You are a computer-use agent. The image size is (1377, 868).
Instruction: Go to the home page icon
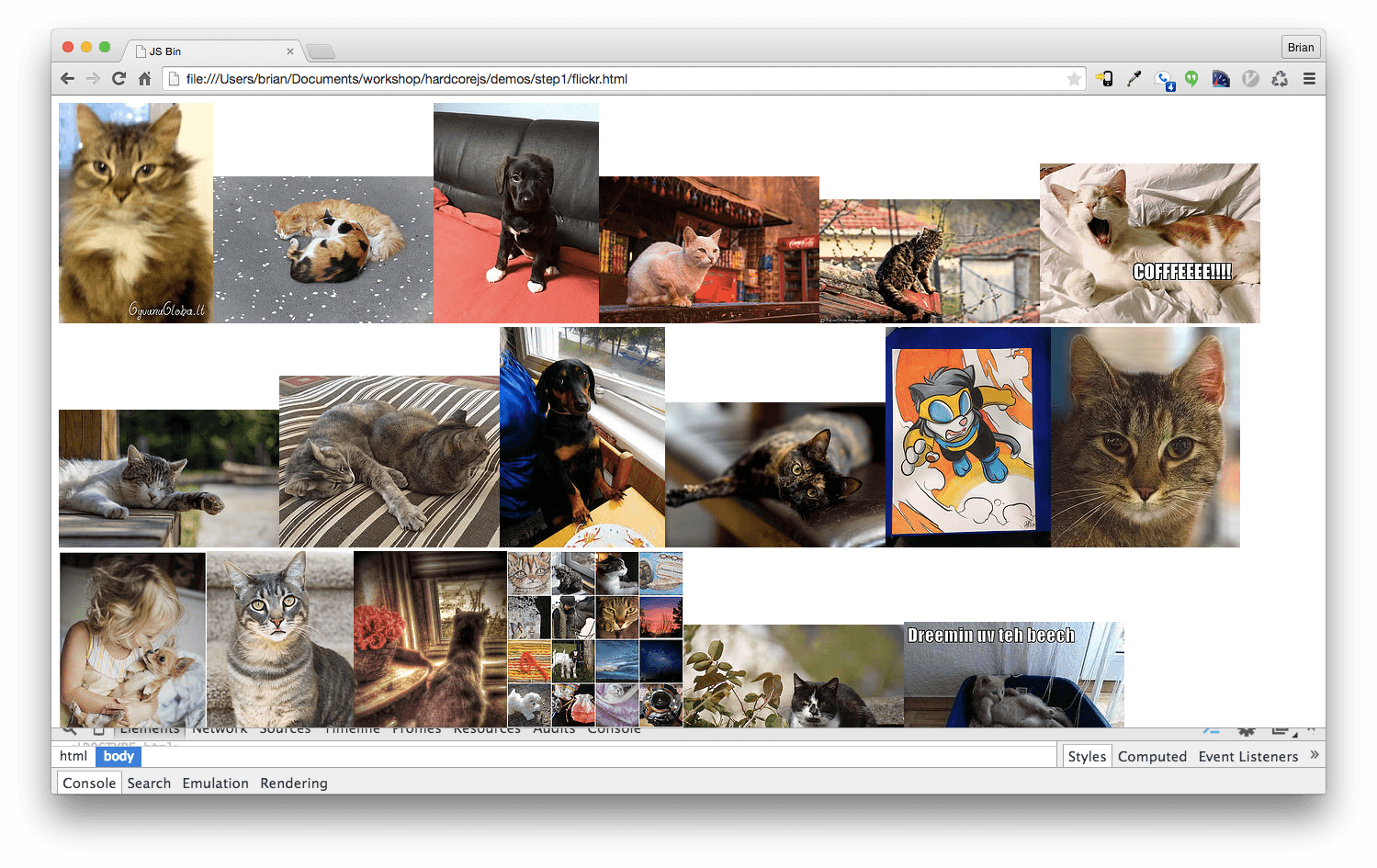tap(144, 79)
